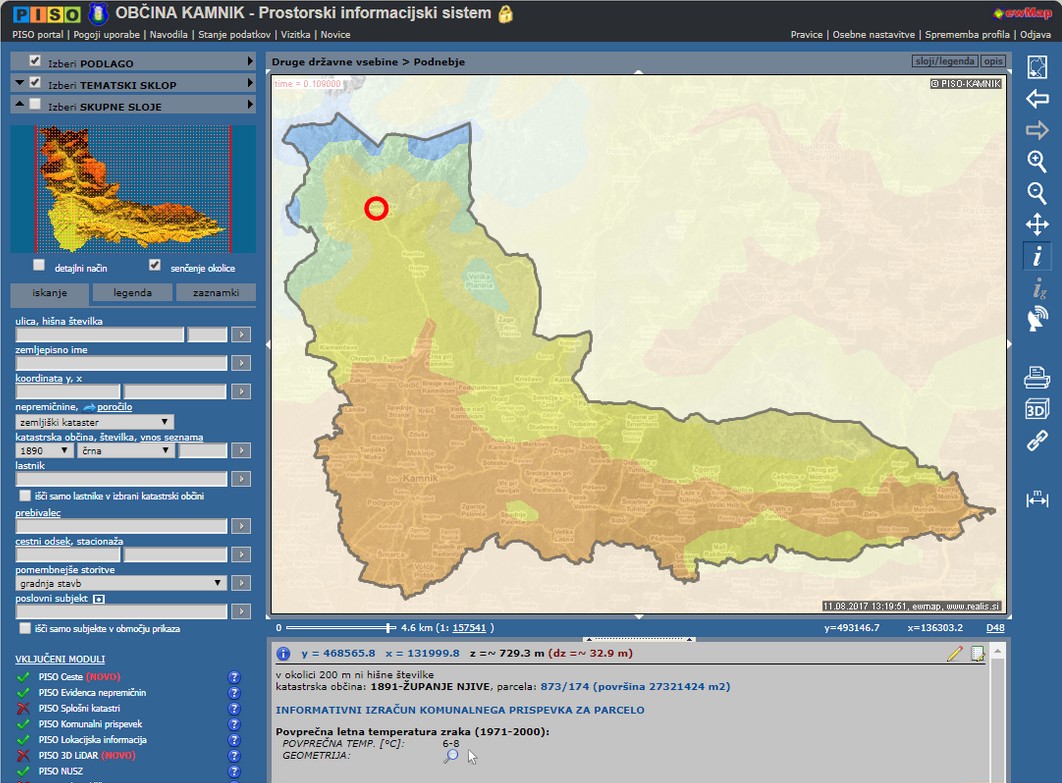The width and height of the screenshot is (1062, 783).
Task: Open the 'zemljiški kataster' dropdown
Action: pyautogui.click(x=95, y=423)
